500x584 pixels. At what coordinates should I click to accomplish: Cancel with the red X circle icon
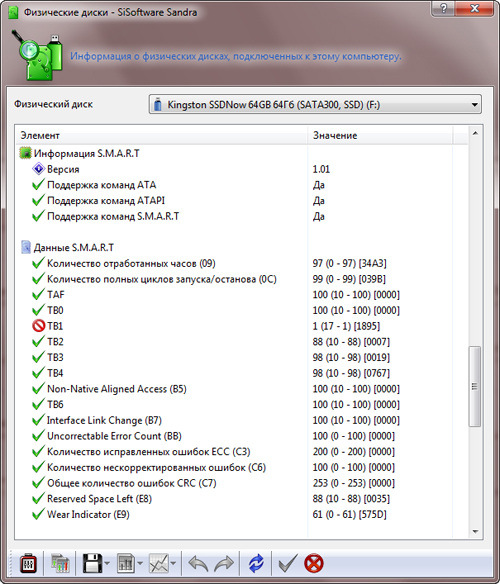tap(314, 564)
